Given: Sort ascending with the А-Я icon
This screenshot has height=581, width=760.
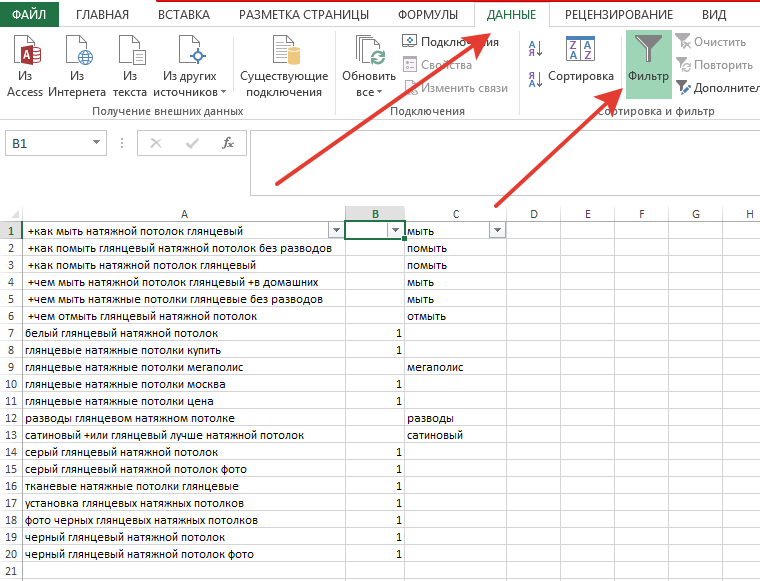Looking at the screenshot, I should coord(535,48).
